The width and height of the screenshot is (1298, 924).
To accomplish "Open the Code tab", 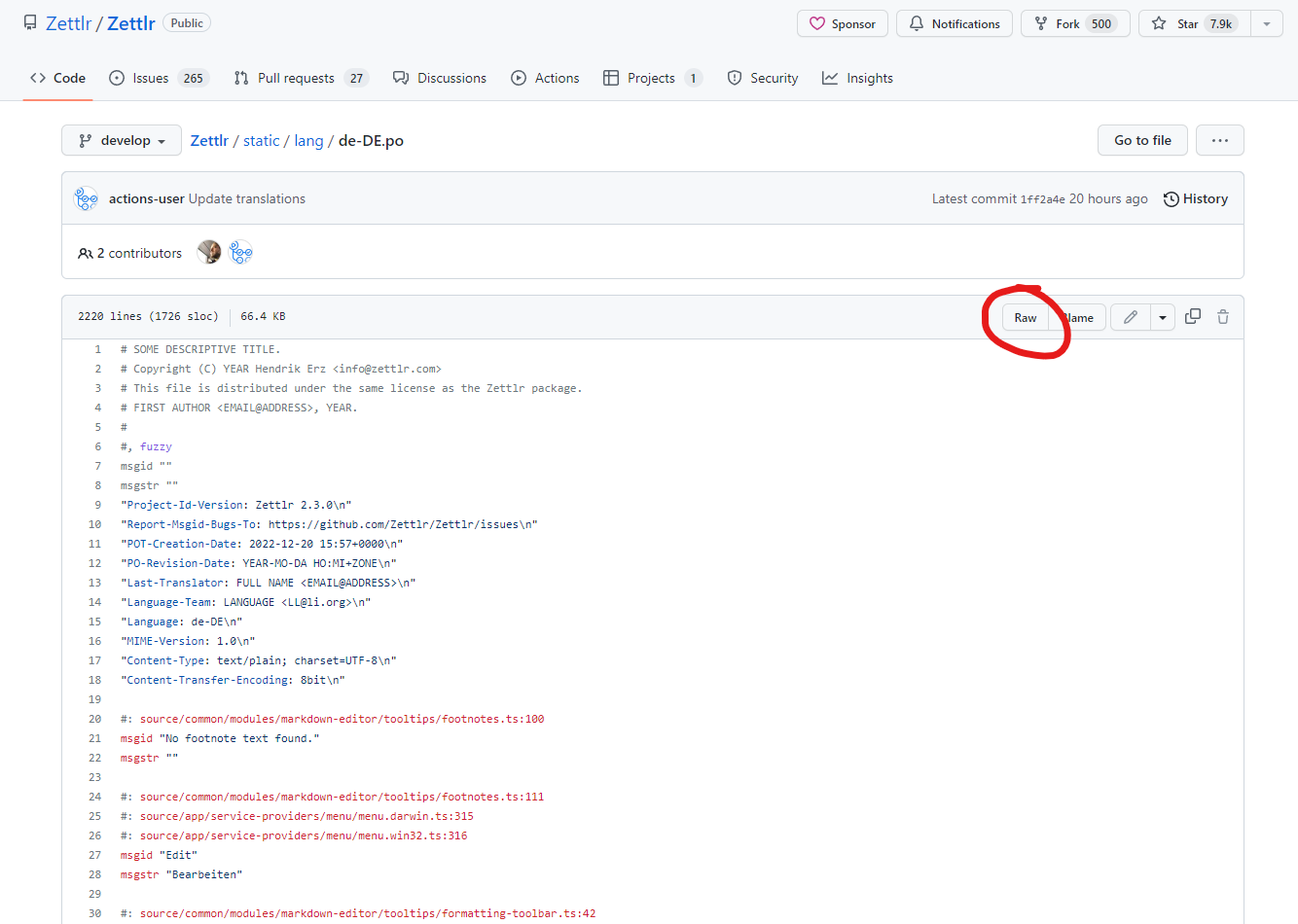I will [x=58, y=78].
